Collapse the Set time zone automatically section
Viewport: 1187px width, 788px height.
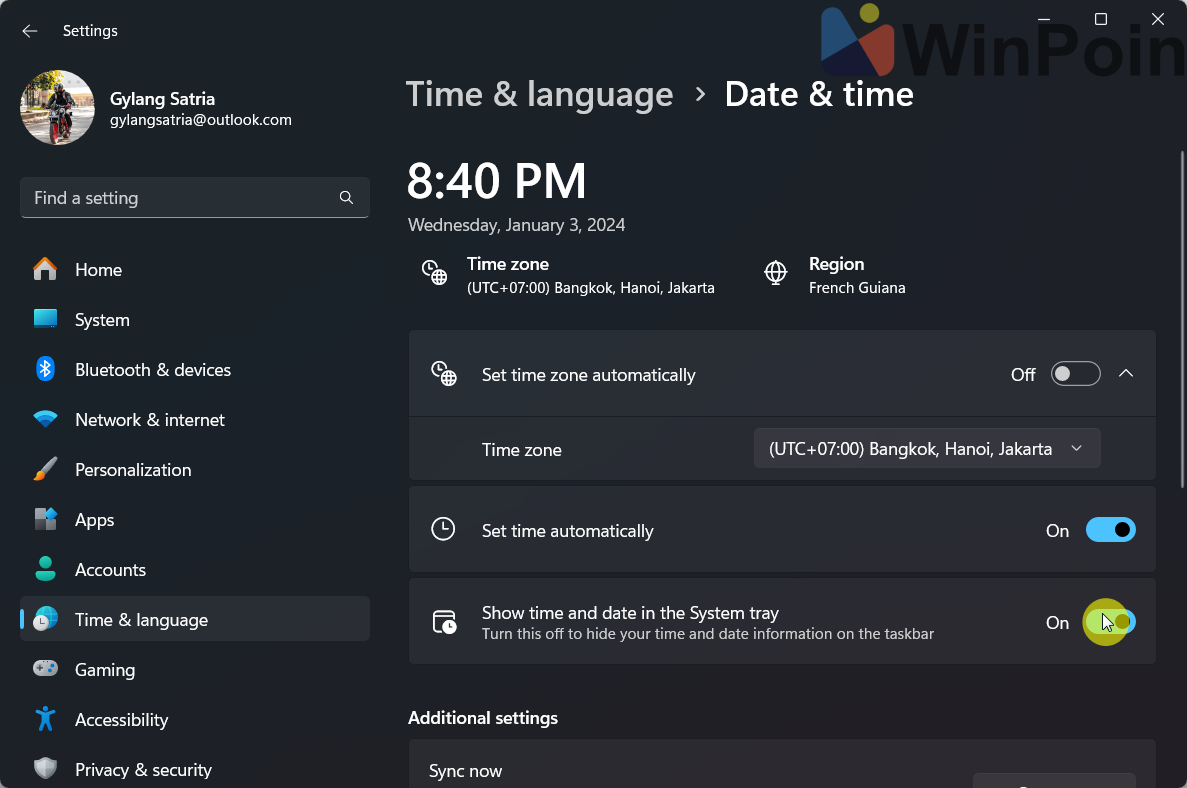[1126, 374]
